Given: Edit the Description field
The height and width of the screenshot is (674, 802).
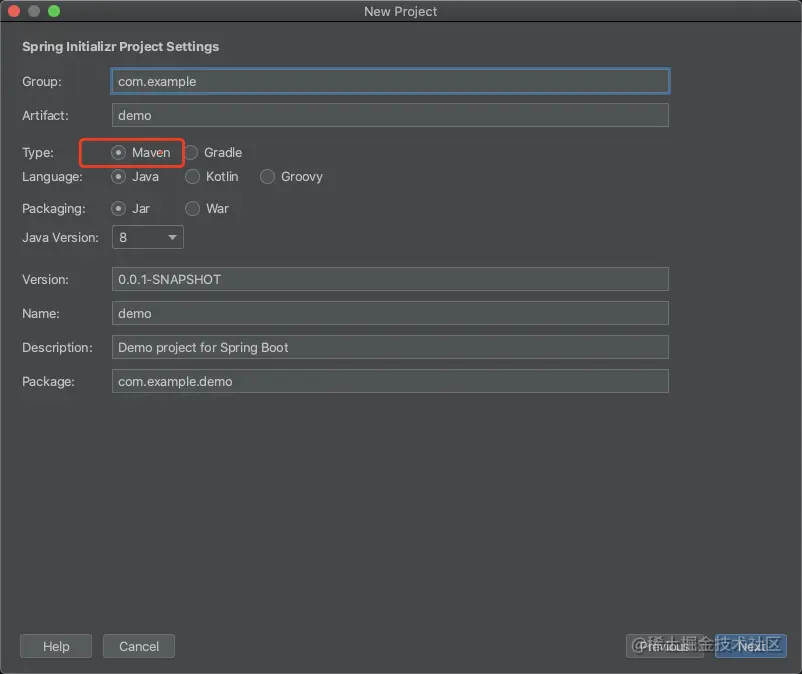Looking at the screenshot, I should click(390, 347).
